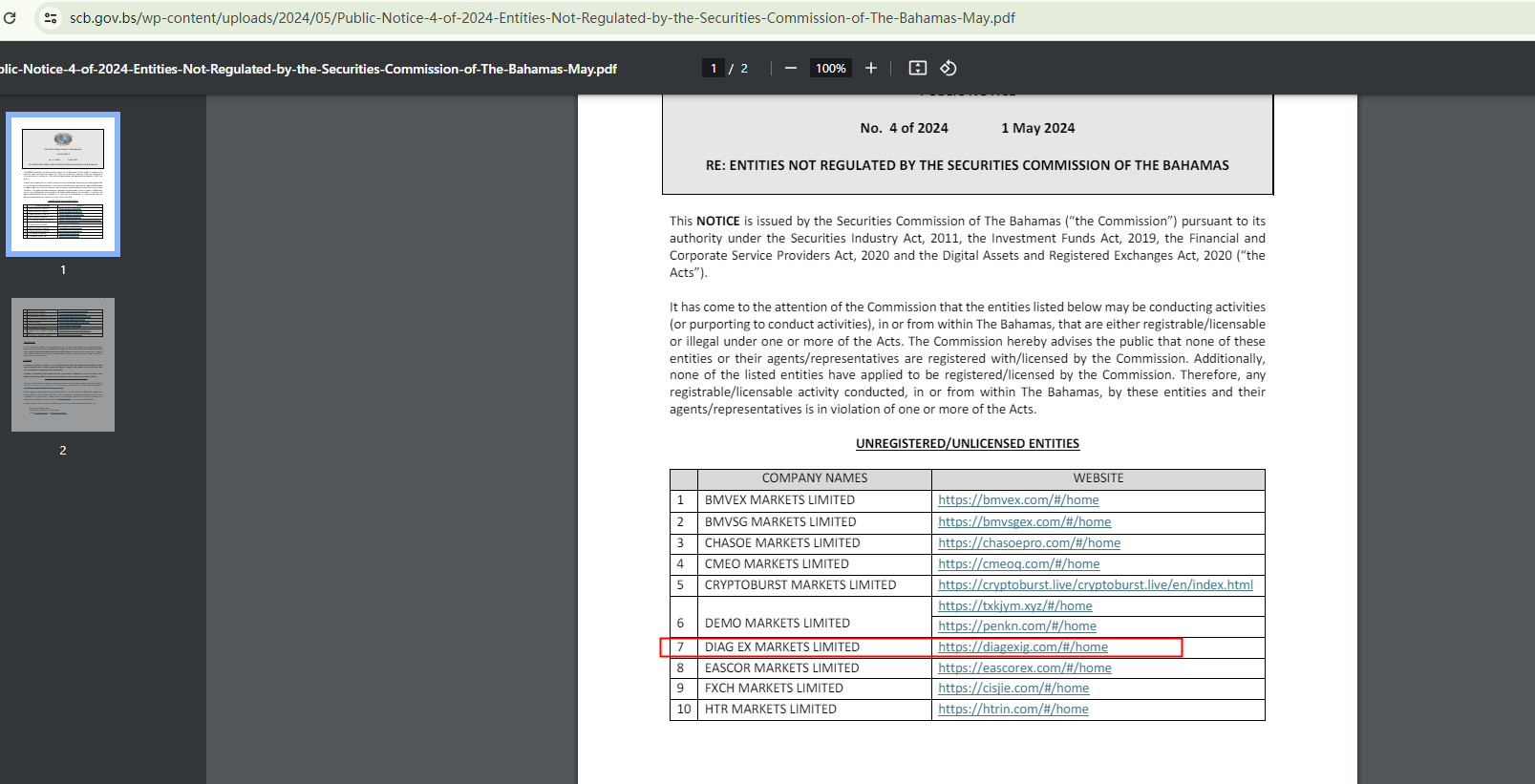Open the chasoepro.com link
Viewport: 1535px width, 784px height.
(1029, 543)
